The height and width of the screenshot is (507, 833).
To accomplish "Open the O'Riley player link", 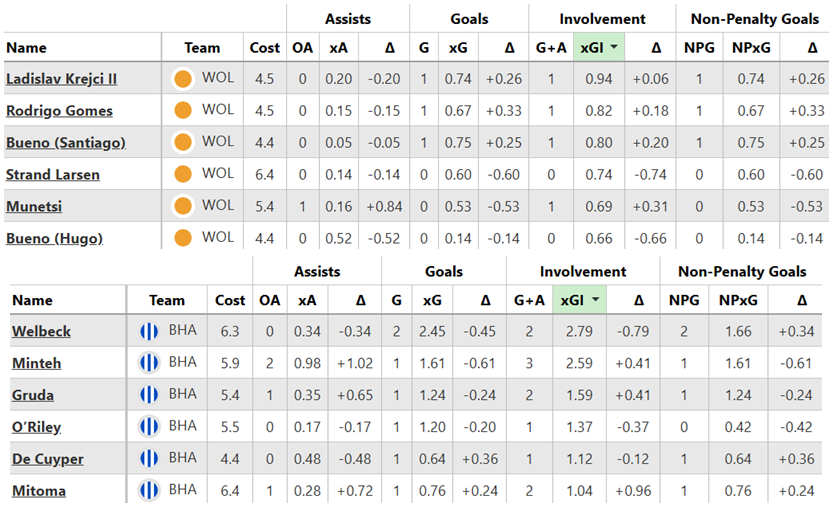I will pos(36,427).
